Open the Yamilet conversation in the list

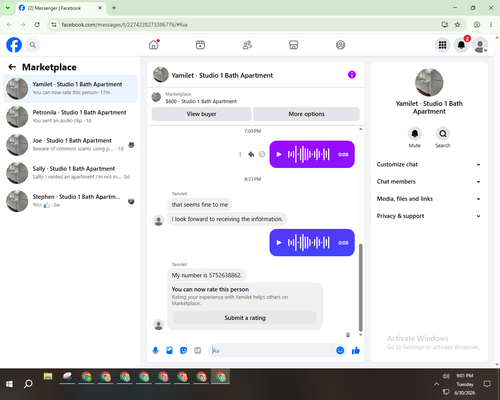tap(70, 88)
